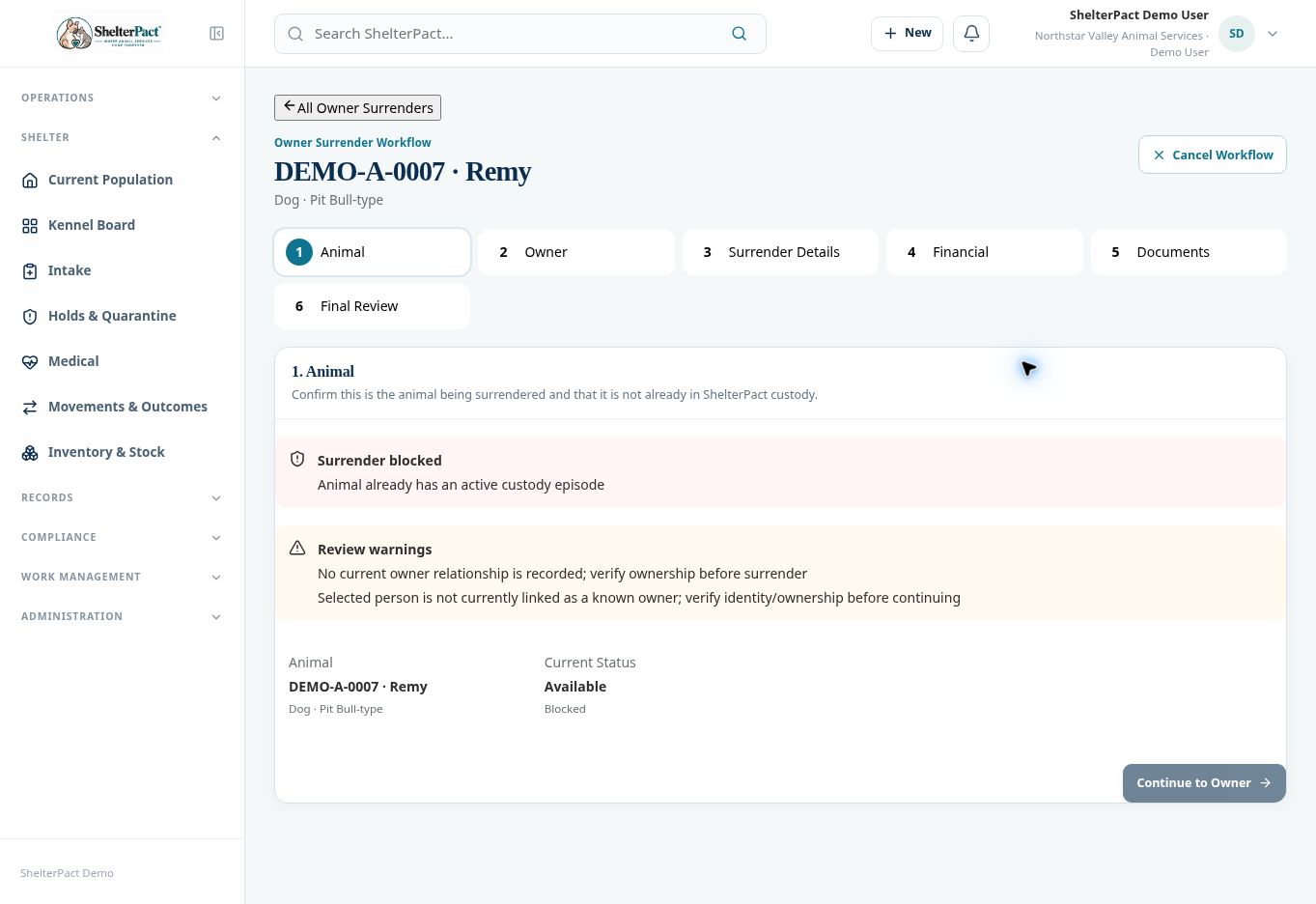Open Current Population page
Viewport: 1316px width, 904px height.
point(122,180)
